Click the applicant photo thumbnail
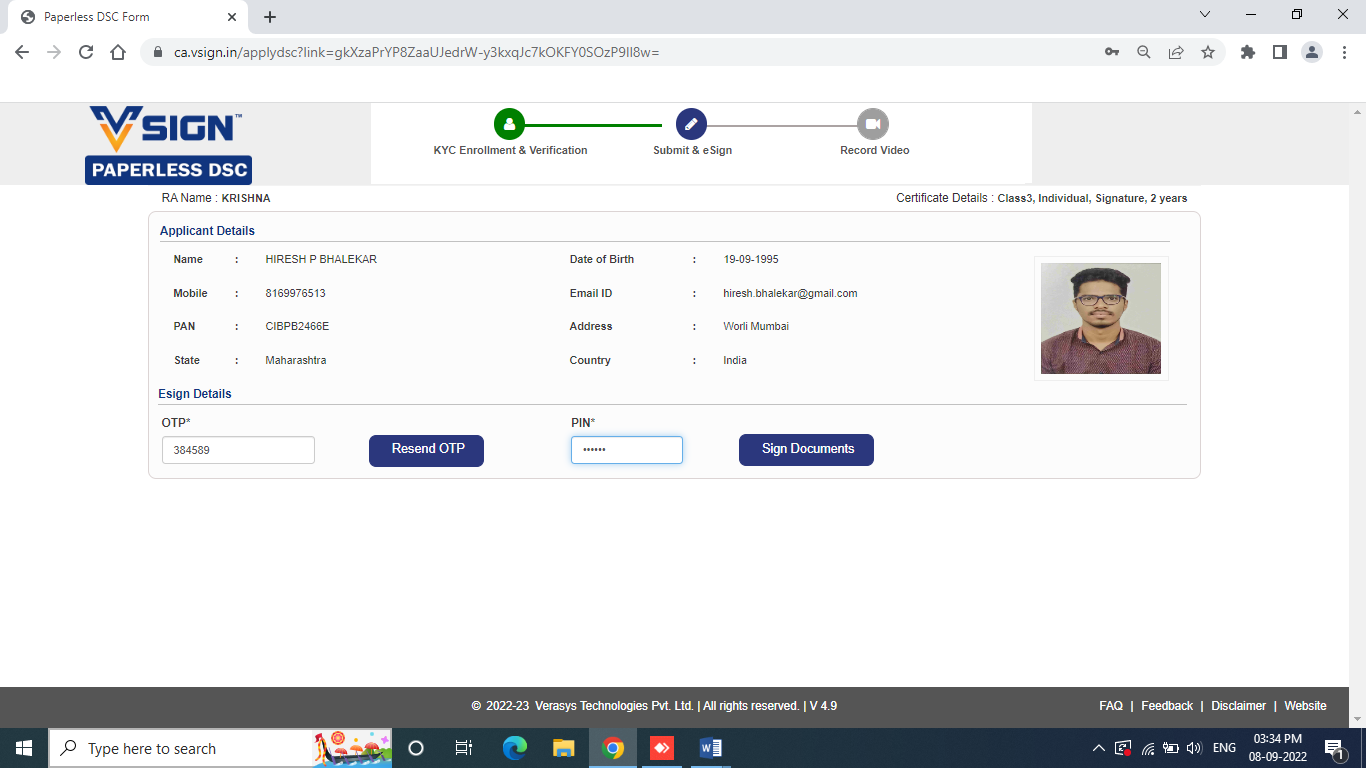 [1100, 318]
